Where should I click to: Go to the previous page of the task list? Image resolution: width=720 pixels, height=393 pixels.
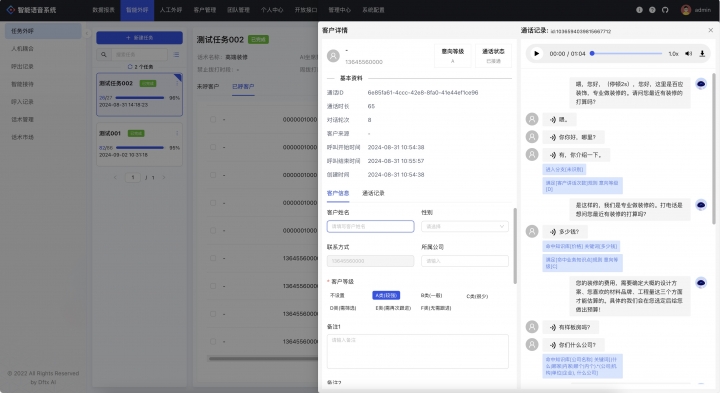[115, 177]
